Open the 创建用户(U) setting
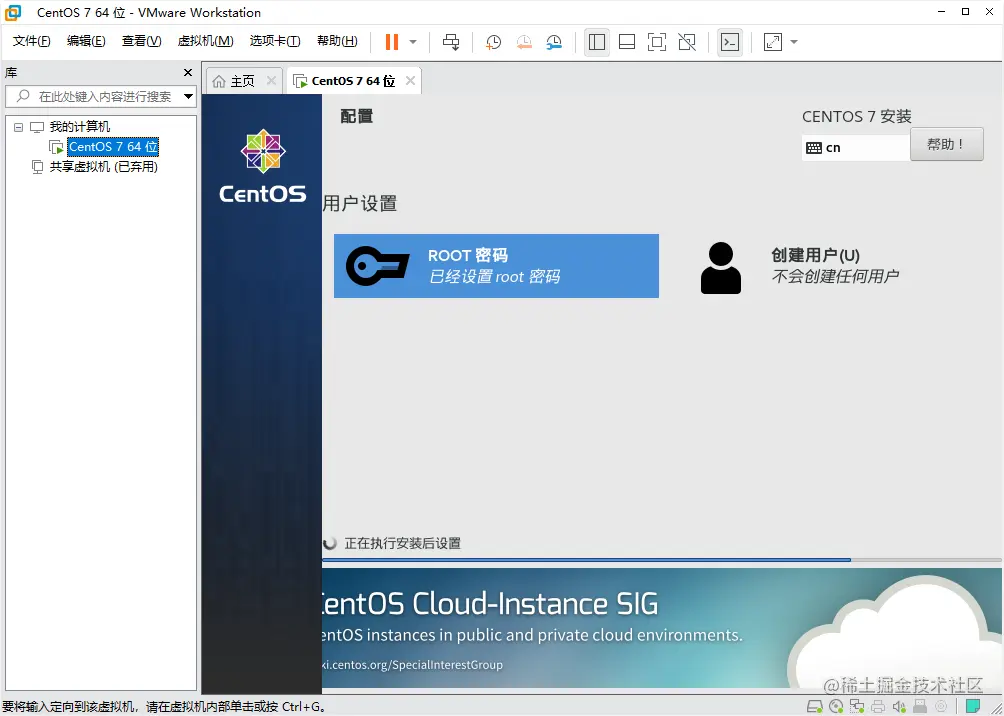Viewport: 1004px width, 716px height. (x=834, y=266)
